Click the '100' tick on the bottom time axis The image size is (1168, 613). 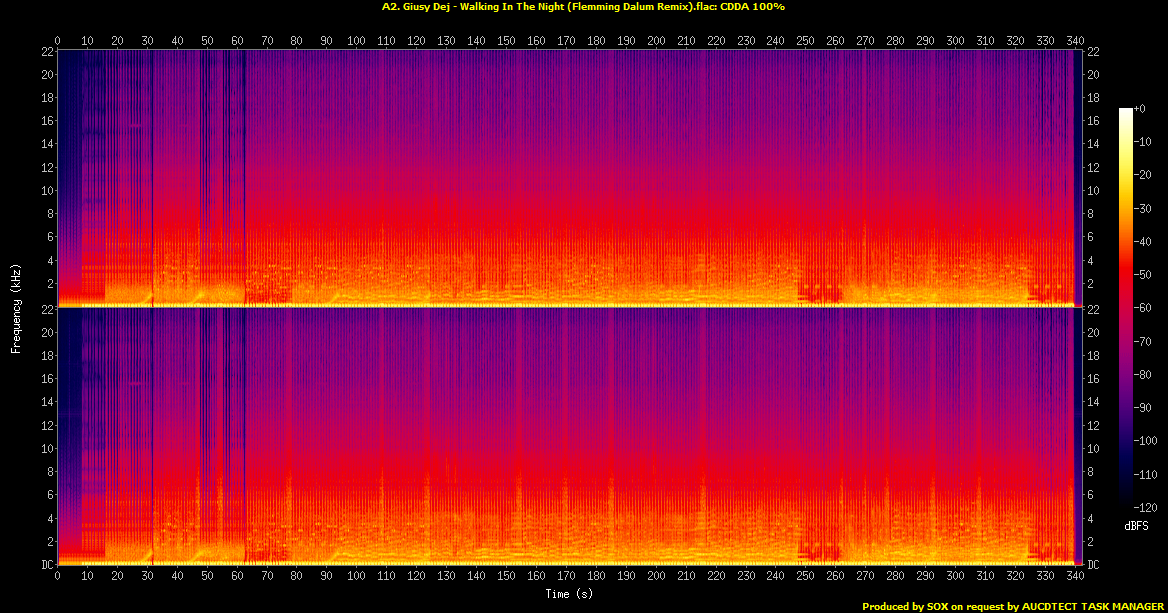[357, 576]
